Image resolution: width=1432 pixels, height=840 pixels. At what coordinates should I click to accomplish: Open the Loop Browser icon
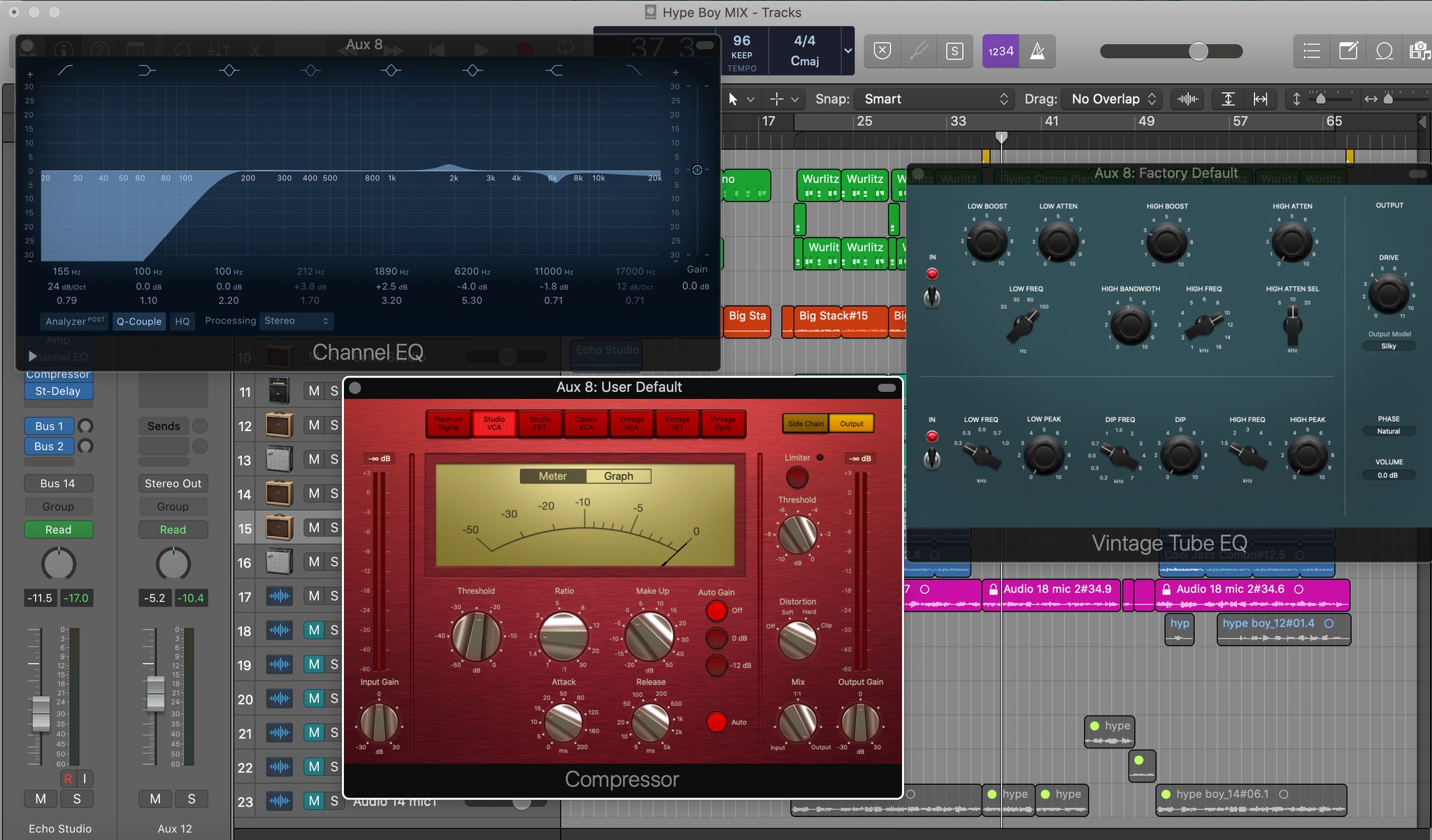1384,51
